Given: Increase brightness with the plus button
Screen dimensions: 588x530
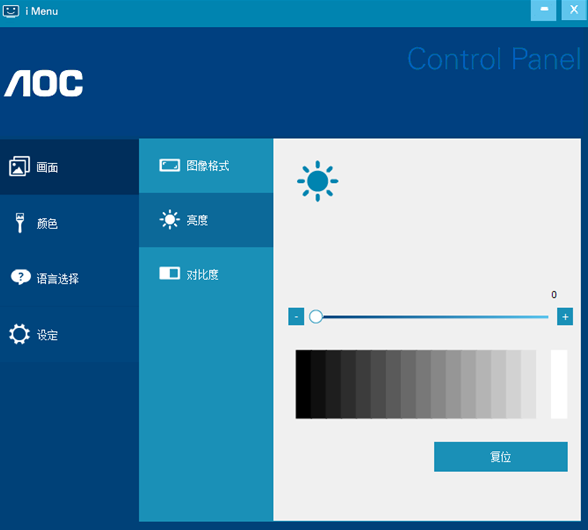Looking at the screenshot, I should [x=565, y=317].
